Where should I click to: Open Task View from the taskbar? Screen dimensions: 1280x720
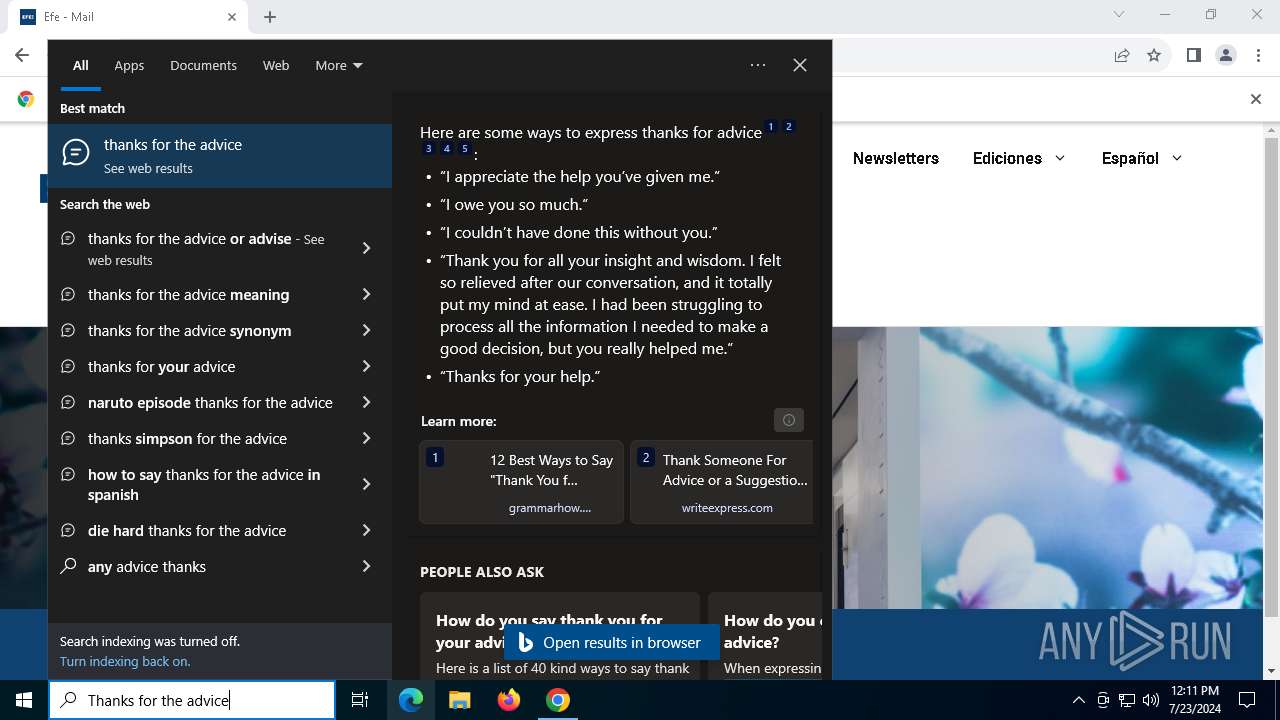click(x=360, y=700)
